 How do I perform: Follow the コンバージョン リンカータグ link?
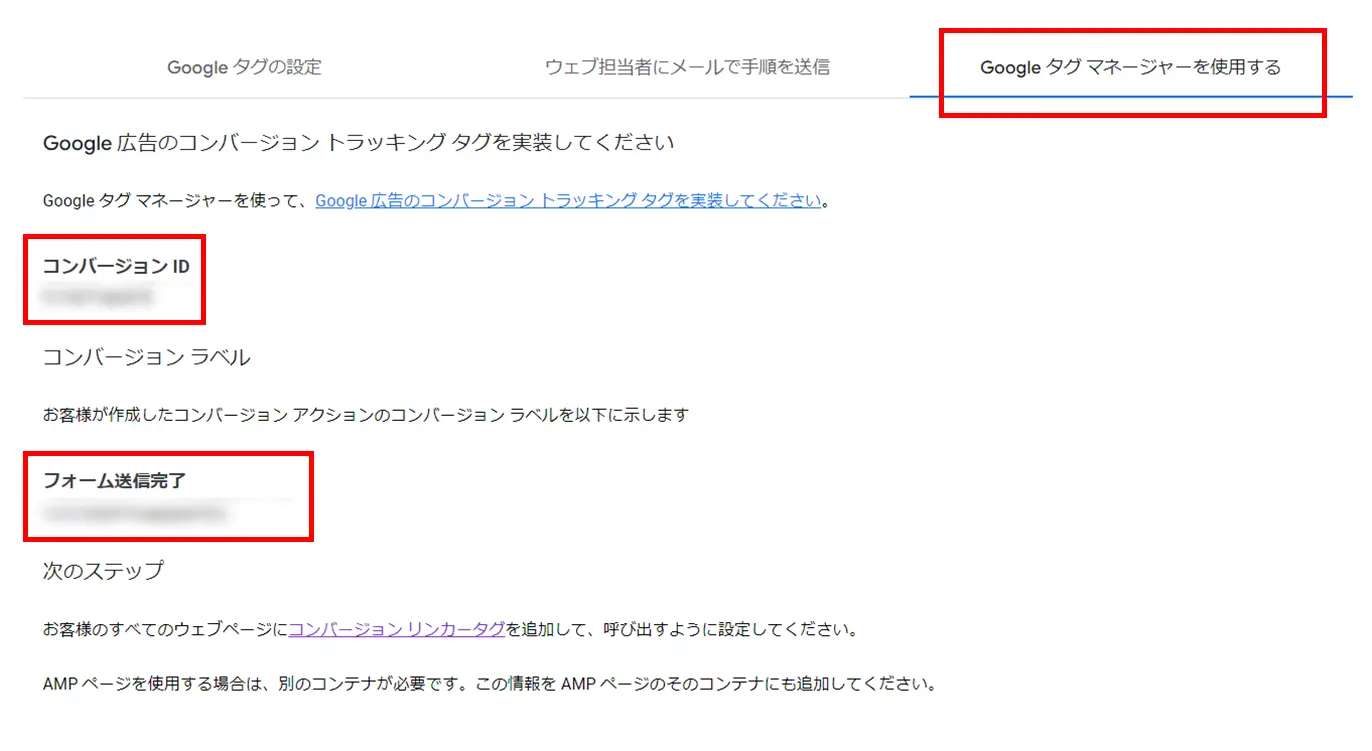click(396, 630)
